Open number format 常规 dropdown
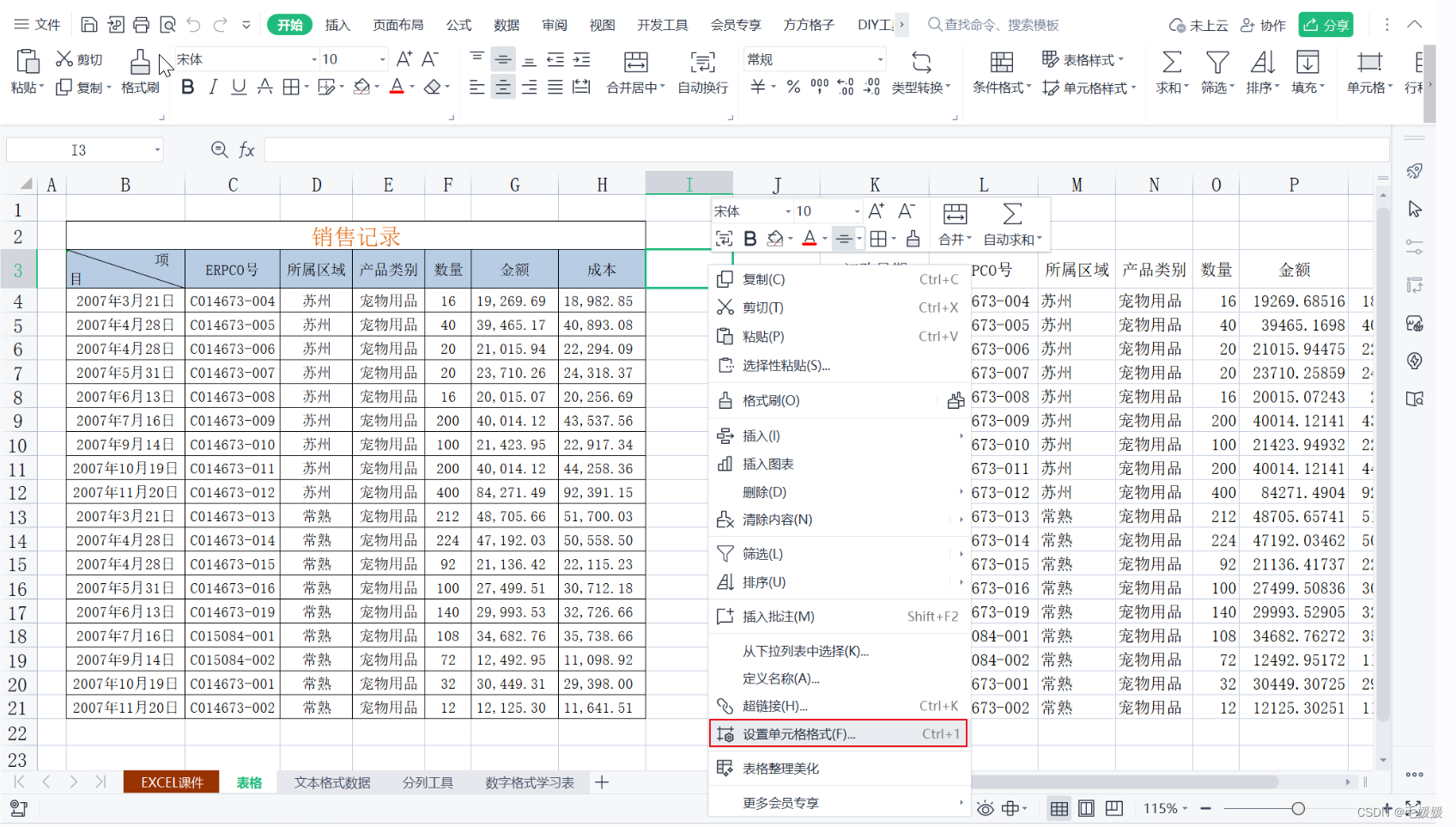Viewport: 1456px width, 827px height. coord(880,59)
